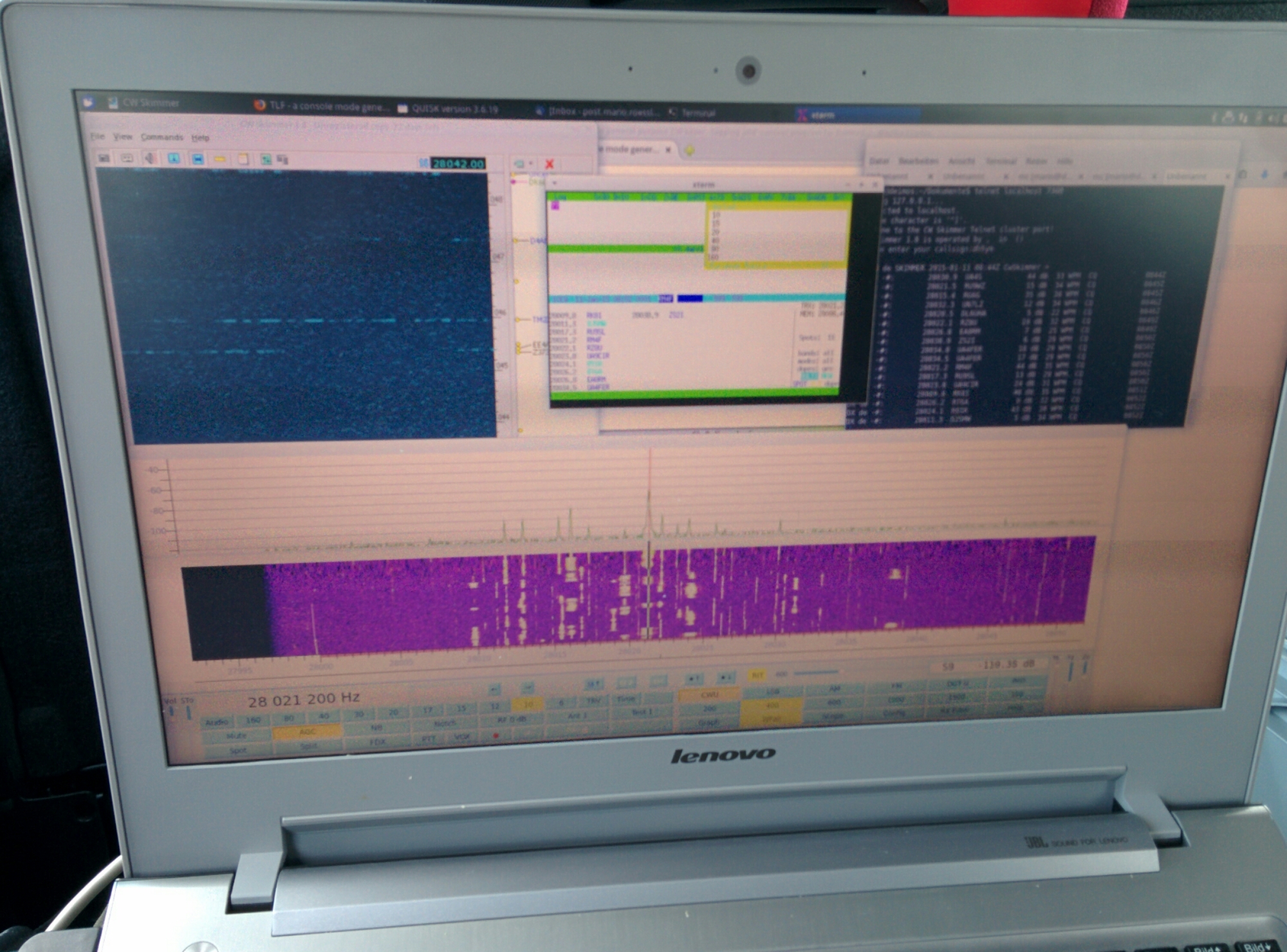Click red record dot button in Quisk
The image size is (1287, 952).
[495, 735]
